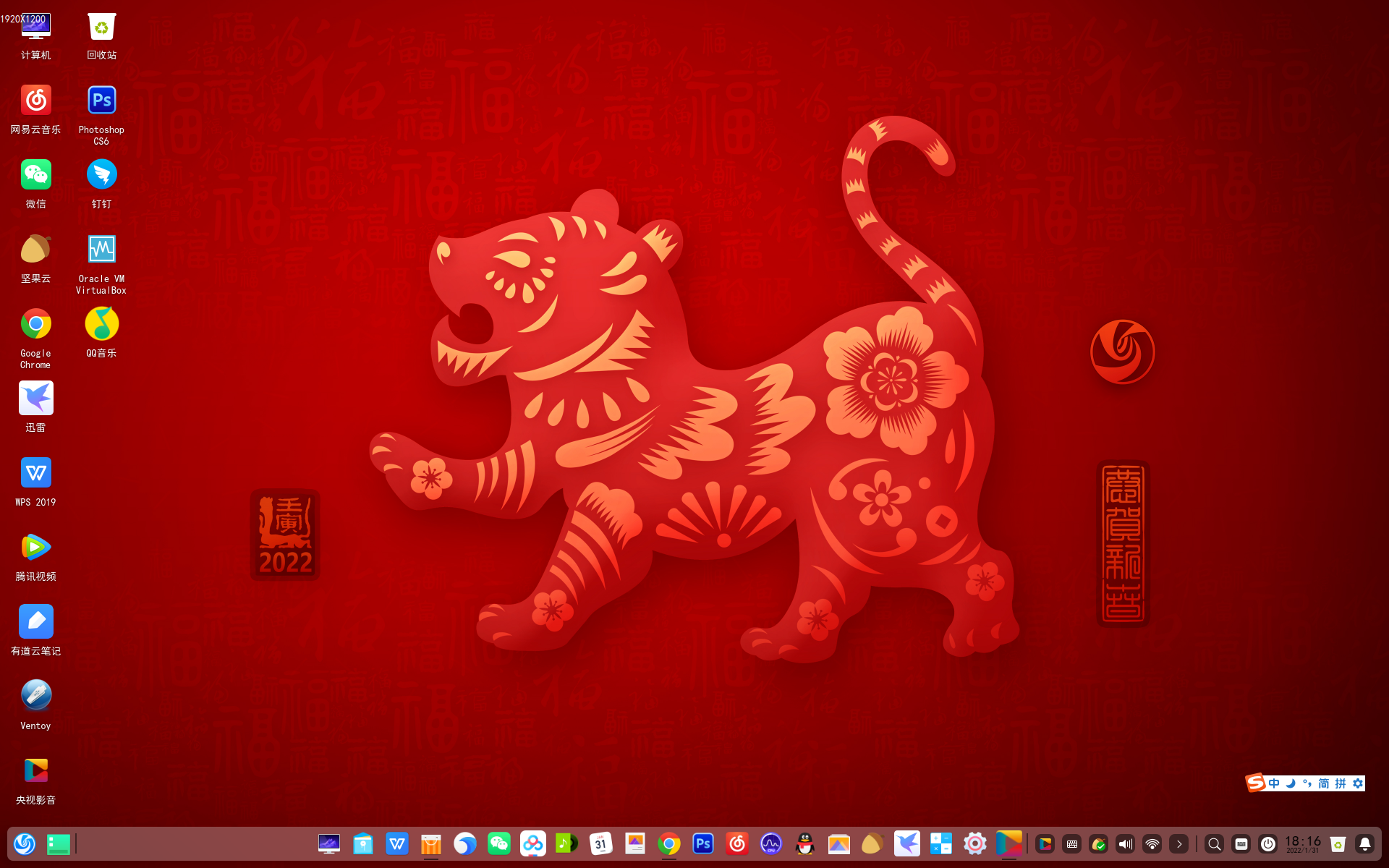Launch Oracle VM VirtualBox from the desktop

[x=101, y=249]
